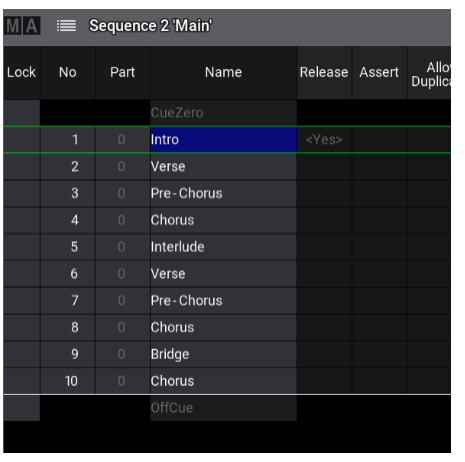The height and width of the screenshot is (462, 465).
Task: Toggle Assert cell for cue 1 Intro
Action: [x=379, y=140]
